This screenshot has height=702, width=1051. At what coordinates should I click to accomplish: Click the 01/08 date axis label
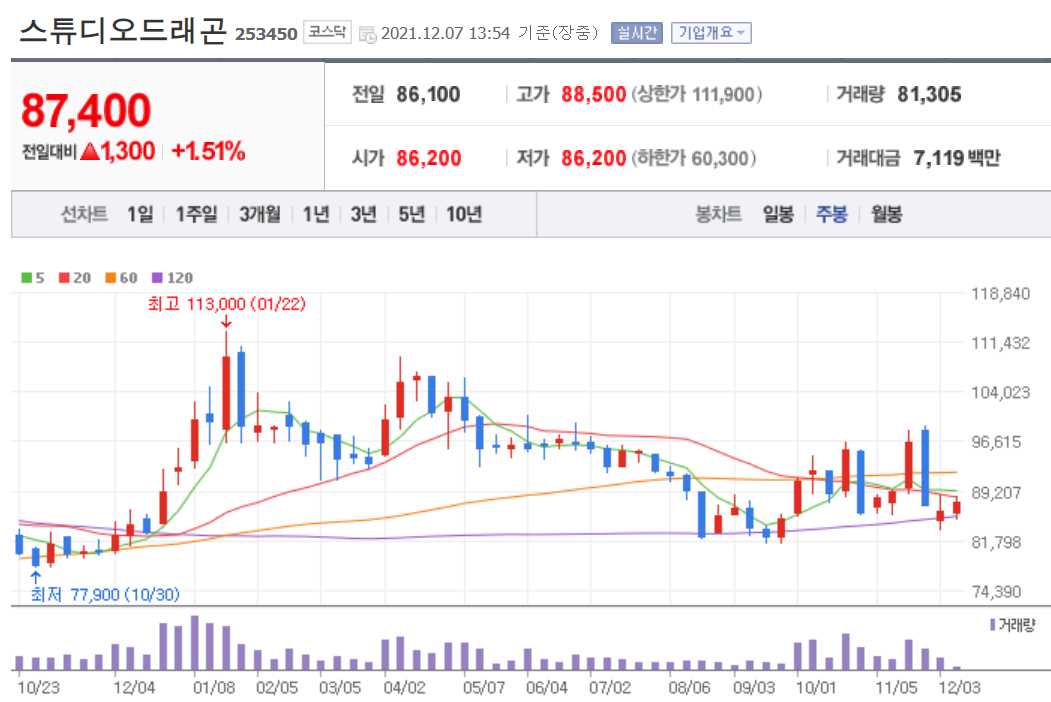click(214, 687)
